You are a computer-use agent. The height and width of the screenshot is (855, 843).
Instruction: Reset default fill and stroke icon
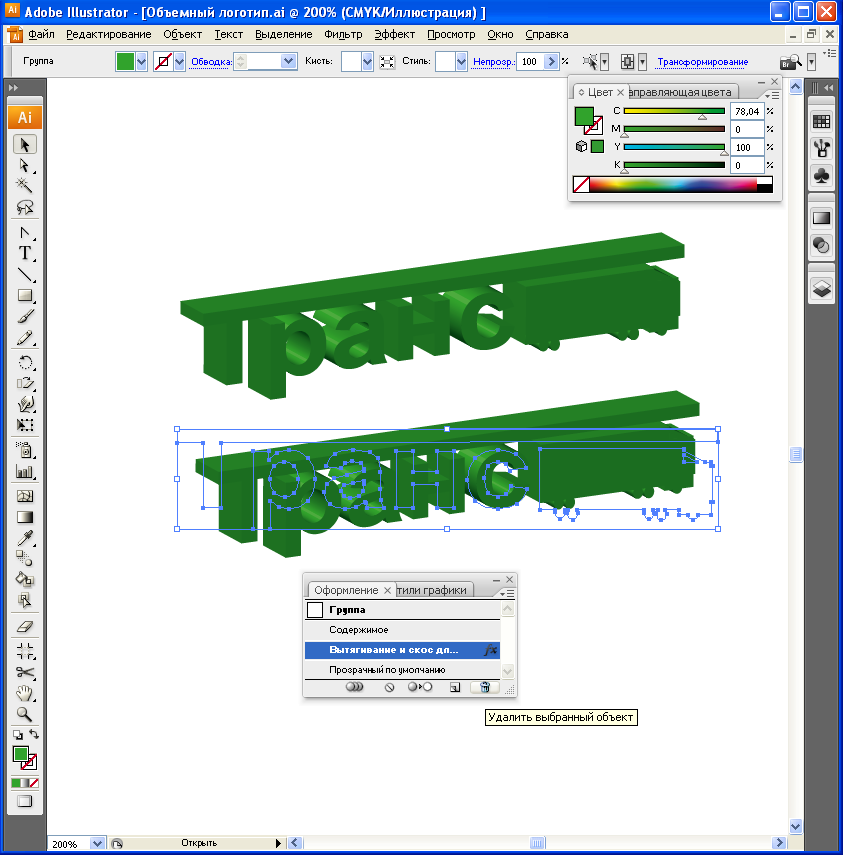(17, 734)
